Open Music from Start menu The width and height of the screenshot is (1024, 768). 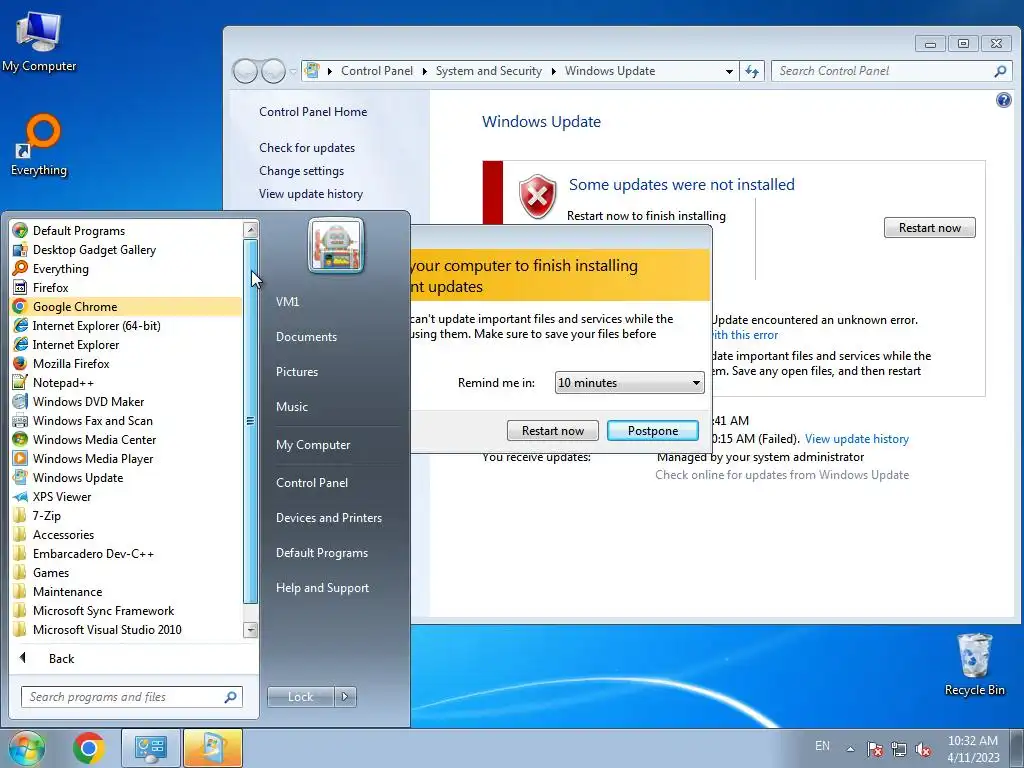click(x=291, y=406)
